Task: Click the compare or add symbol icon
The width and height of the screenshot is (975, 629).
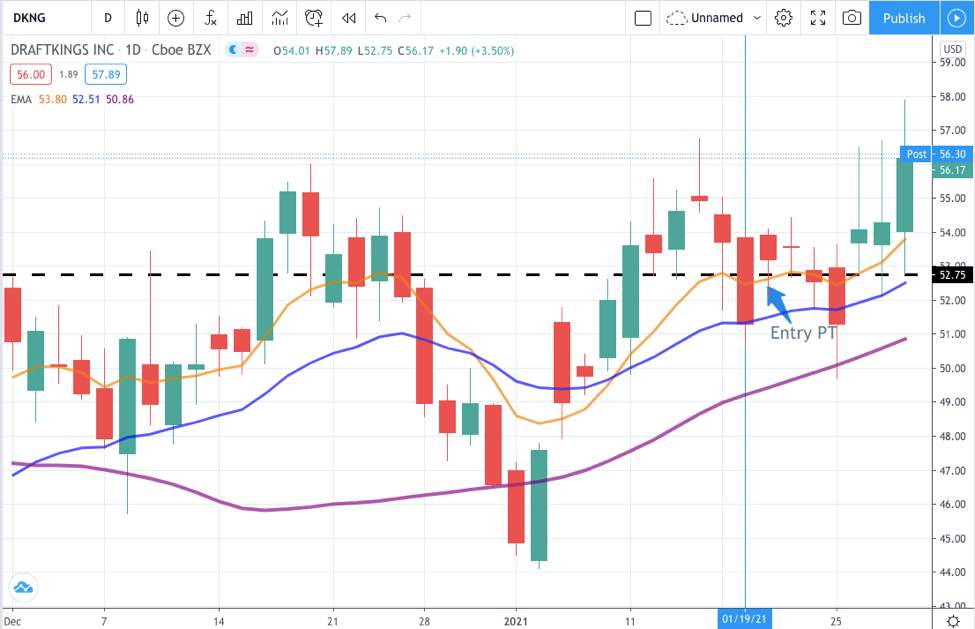Action: click(x=176, y=18)
